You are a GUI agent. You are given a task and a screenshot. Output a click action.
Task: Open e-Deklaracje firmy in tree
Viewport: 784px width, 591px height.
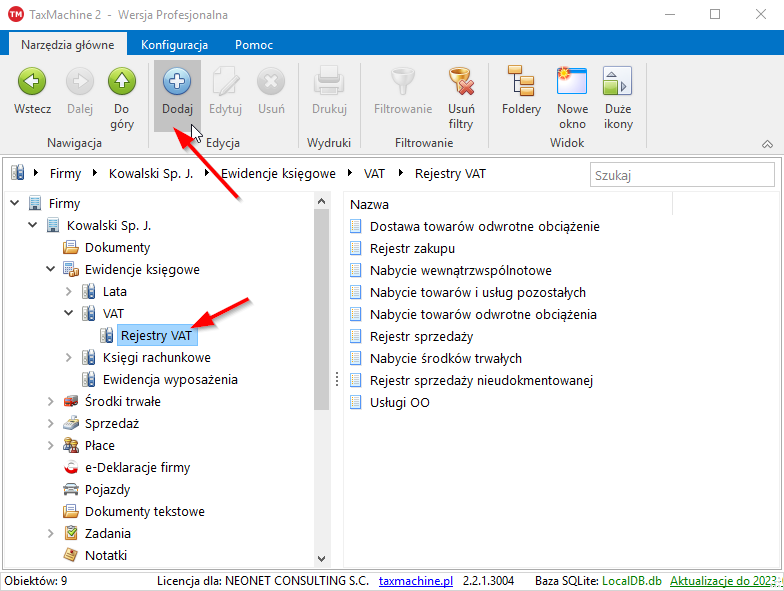point(137,468)
